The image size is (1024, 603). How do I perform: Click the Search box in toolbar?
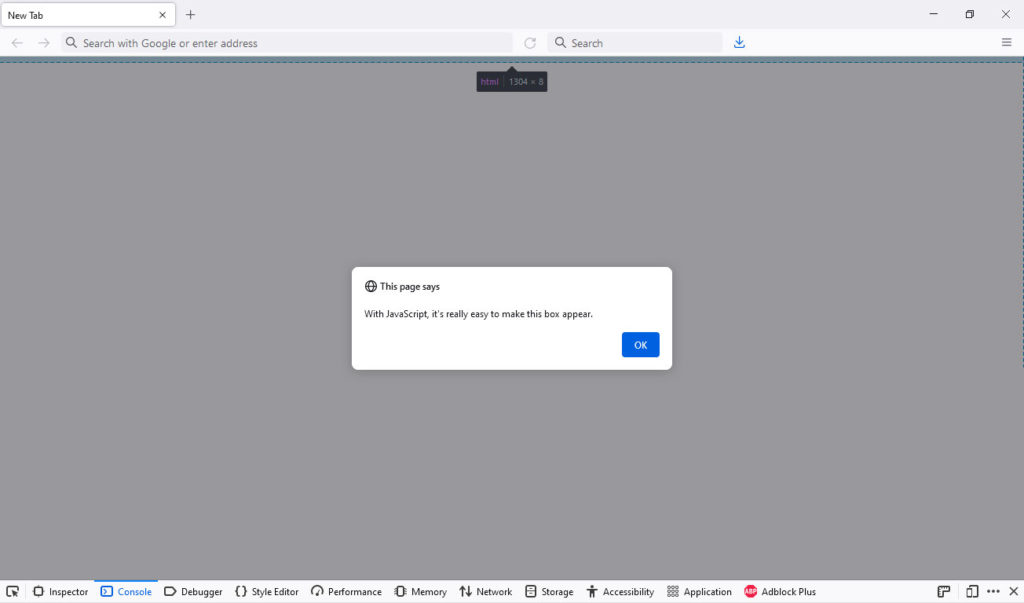635,43
